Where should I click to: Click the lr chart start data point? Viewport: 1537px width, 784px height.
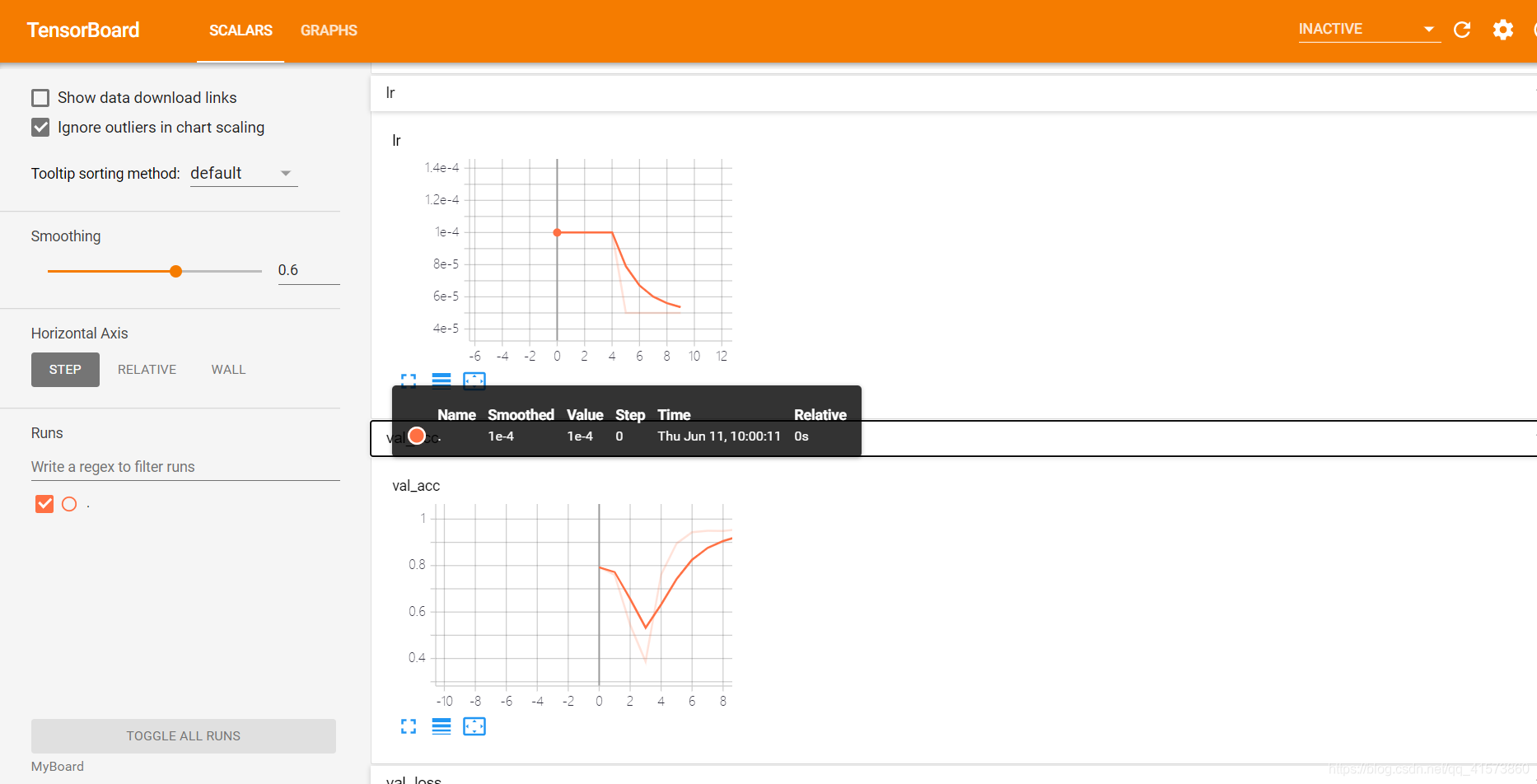tap(558, 233)
